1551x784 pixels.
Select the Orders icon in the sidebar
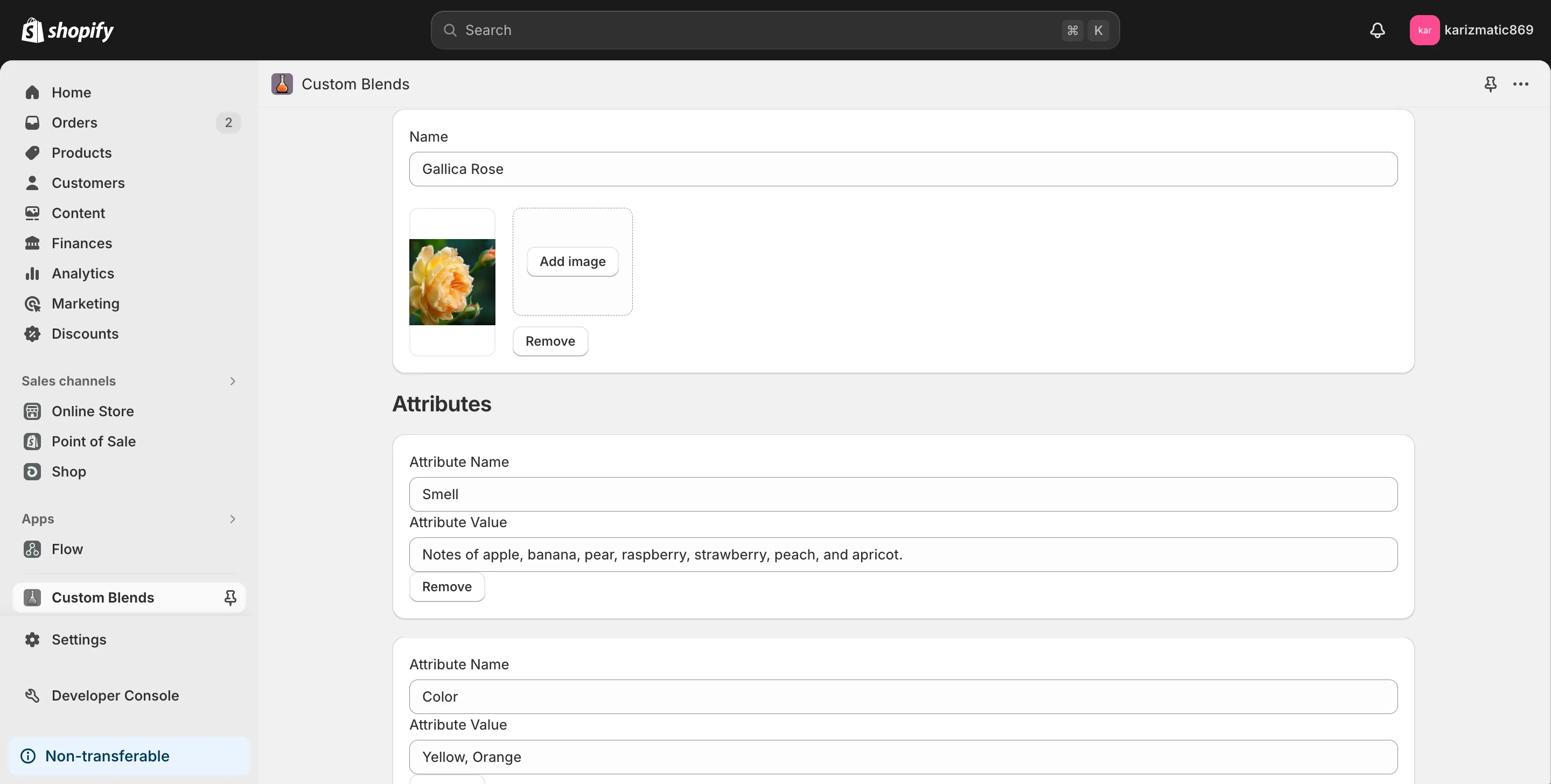click(32, 122)
